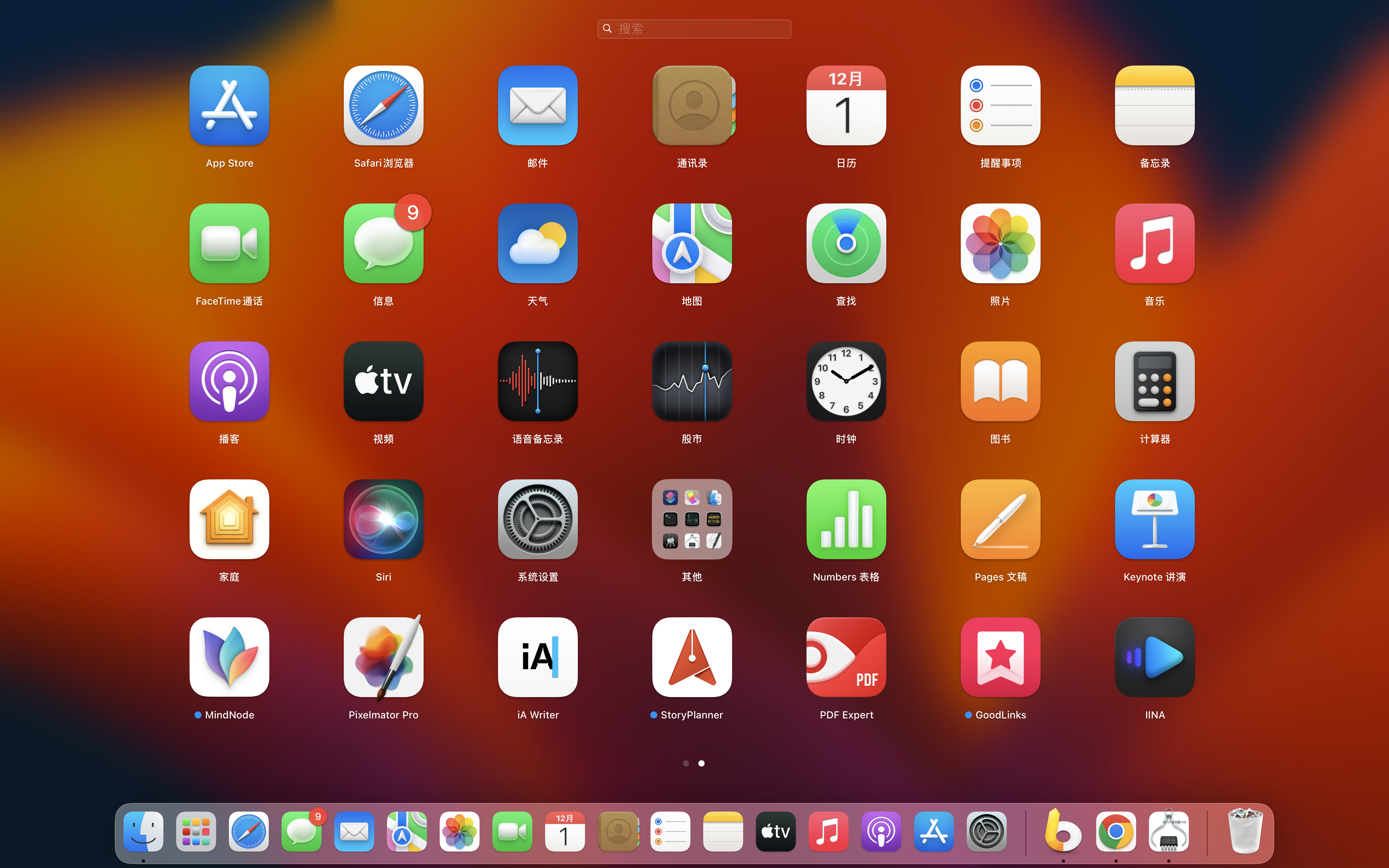
Task: Open PDF Expert application
Action: 846,657
